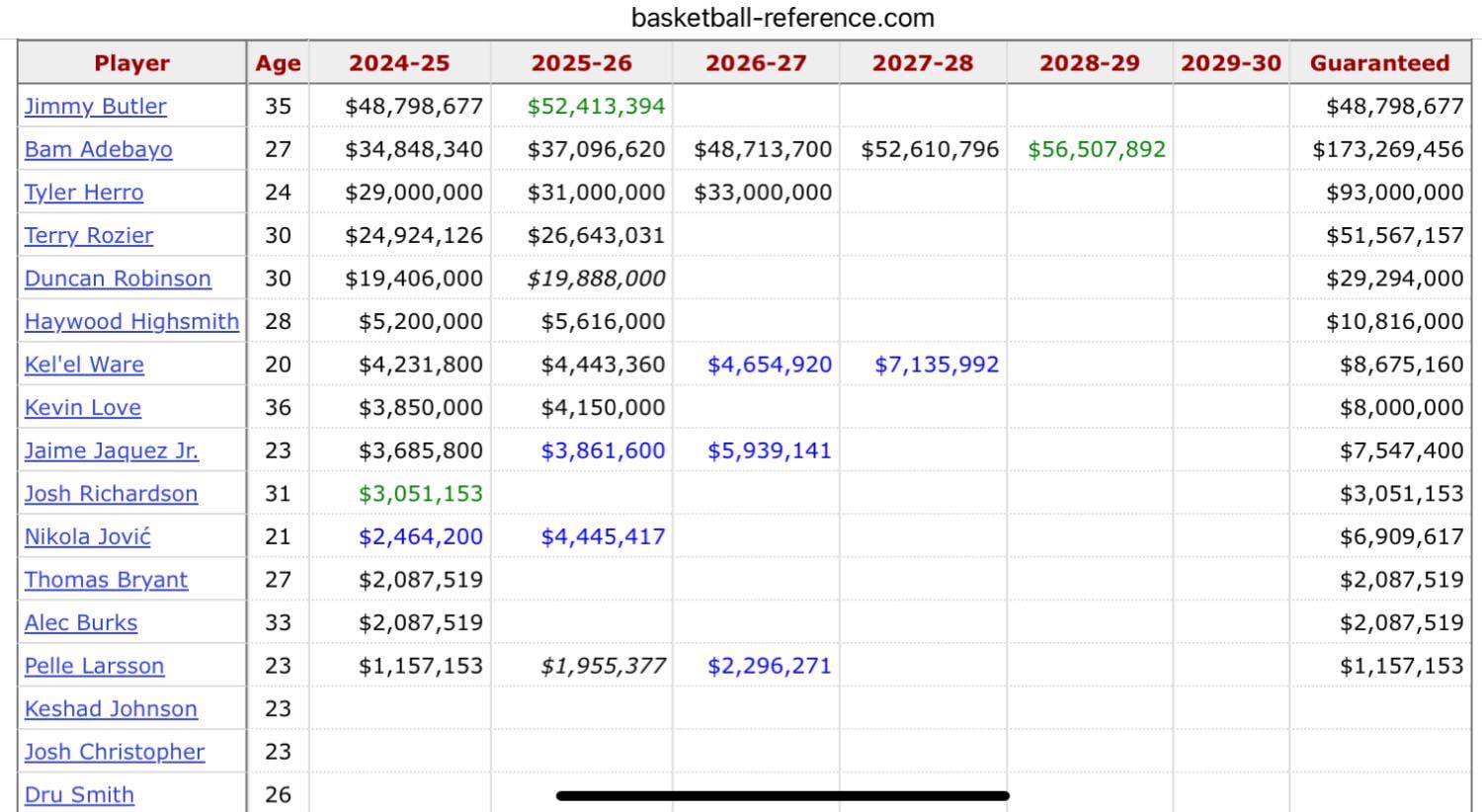Viewport: 1482px width, 812px height.
Task: Select the 2026-27 column header
Action: (x=756, y=63)
